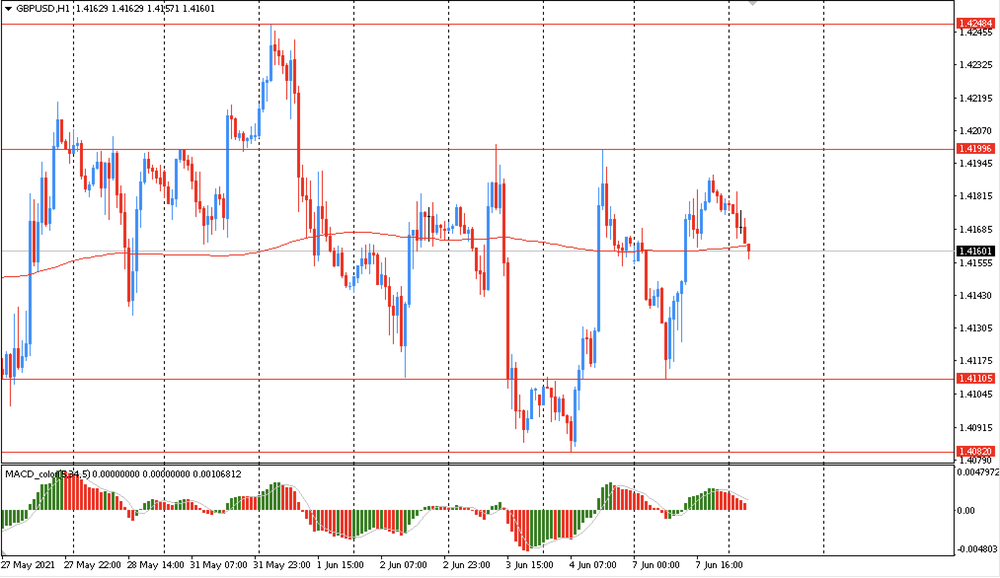Select the 1.41105 red price label
Viewport: 1000px width, 578px height.
(974, 379)
